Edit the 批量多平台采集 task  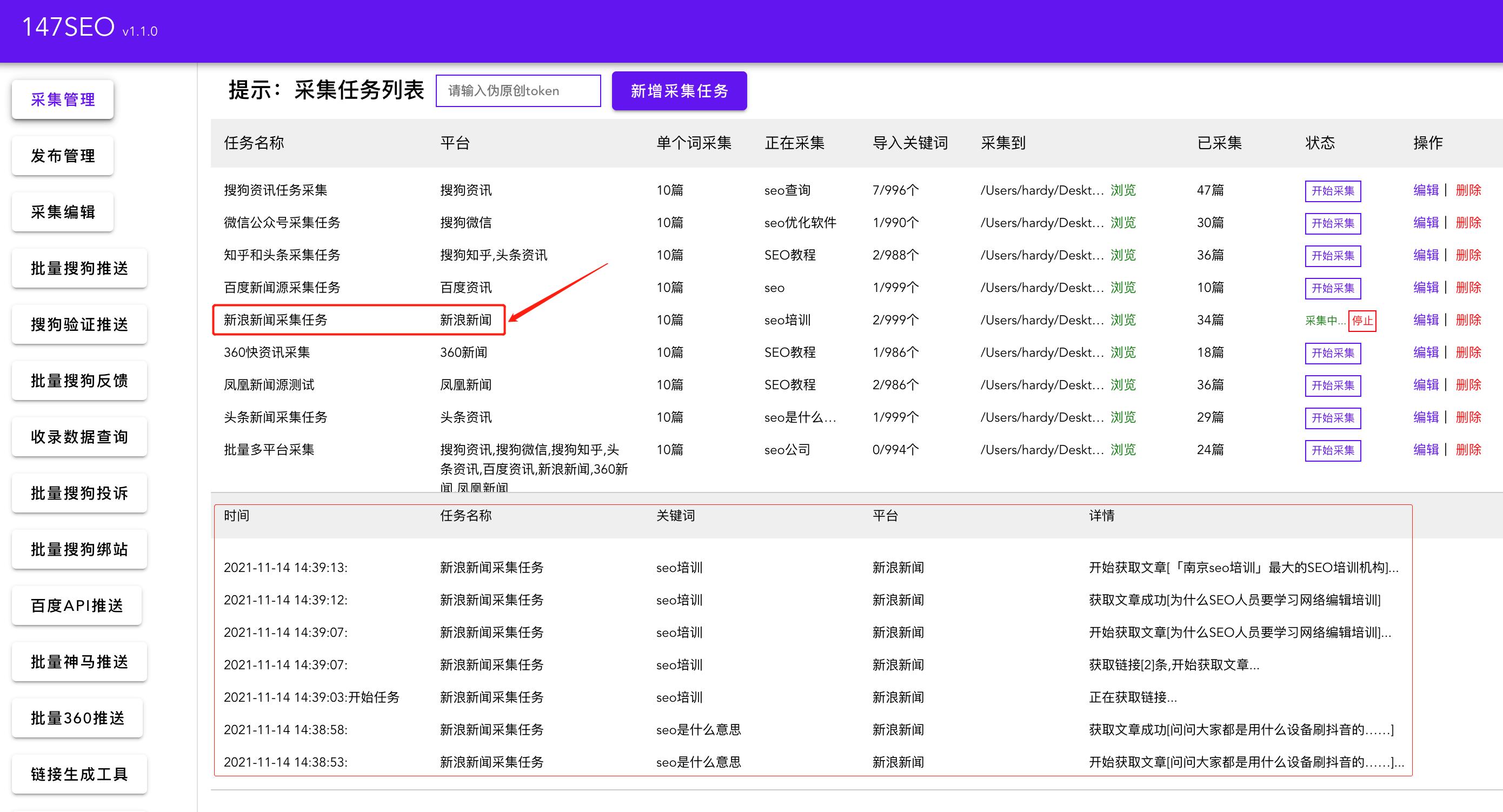point(1426,450)
